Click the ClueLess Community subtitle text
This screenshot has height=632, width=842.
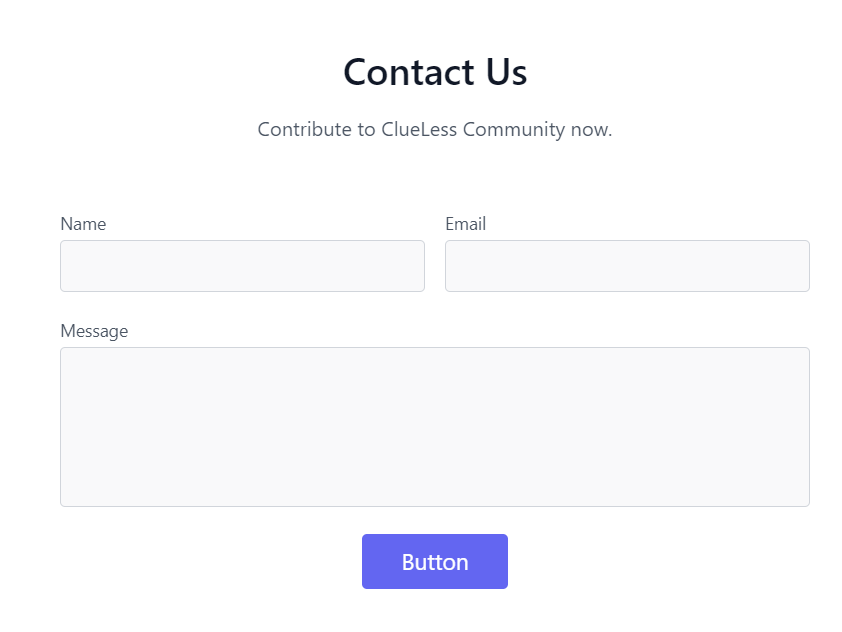pyautogui.click(x=435, y=129)
